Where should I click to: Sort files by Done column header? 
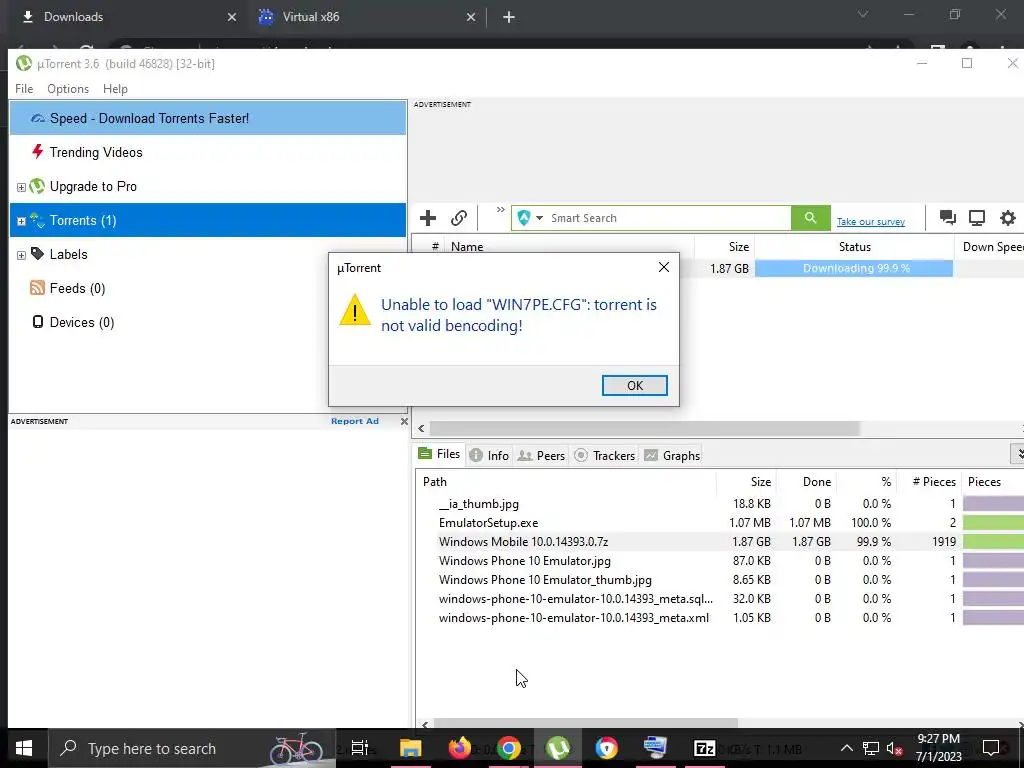(x=807, y=482)
